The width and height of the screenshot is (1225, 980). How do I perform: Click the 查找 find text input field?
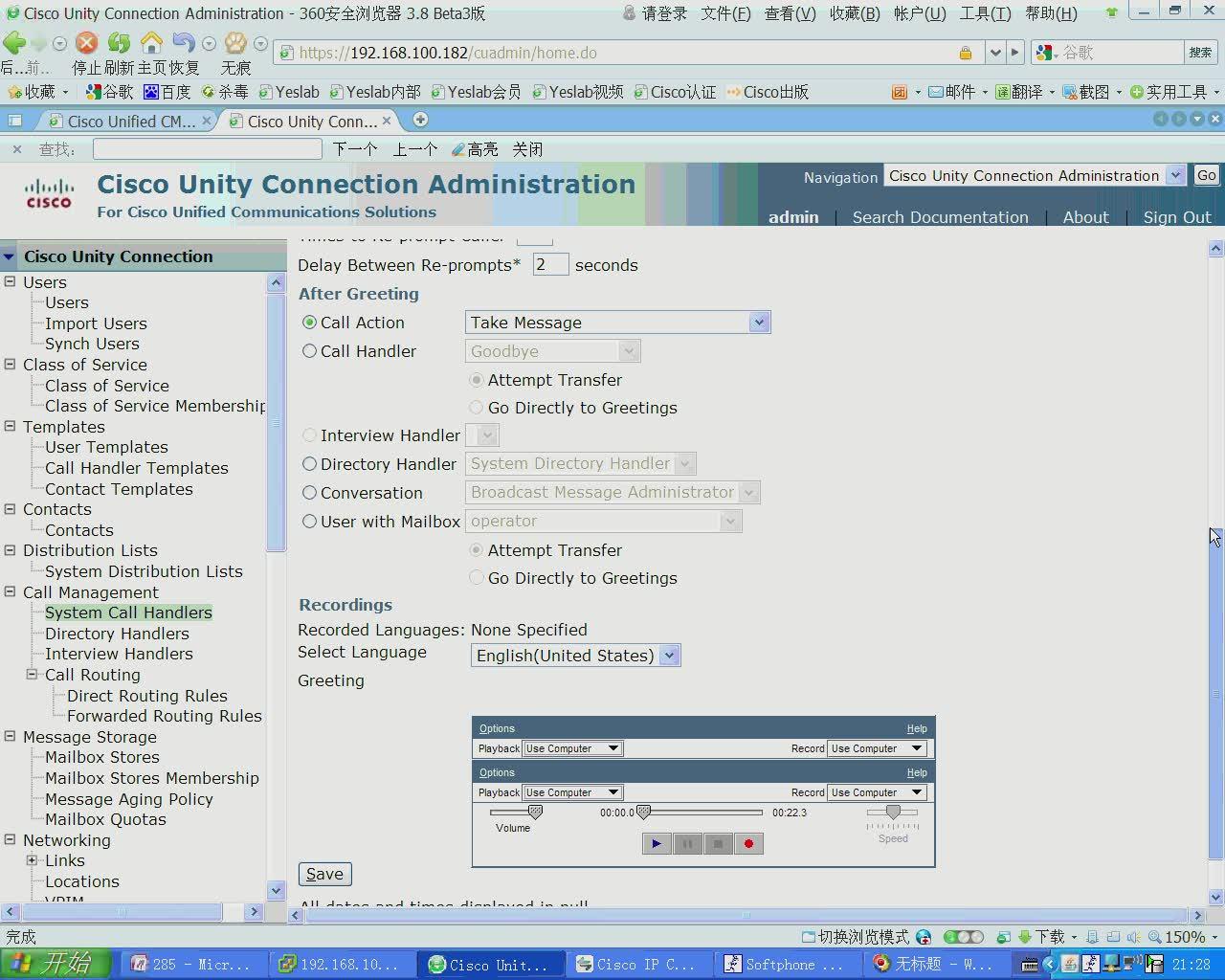(208, 149)
